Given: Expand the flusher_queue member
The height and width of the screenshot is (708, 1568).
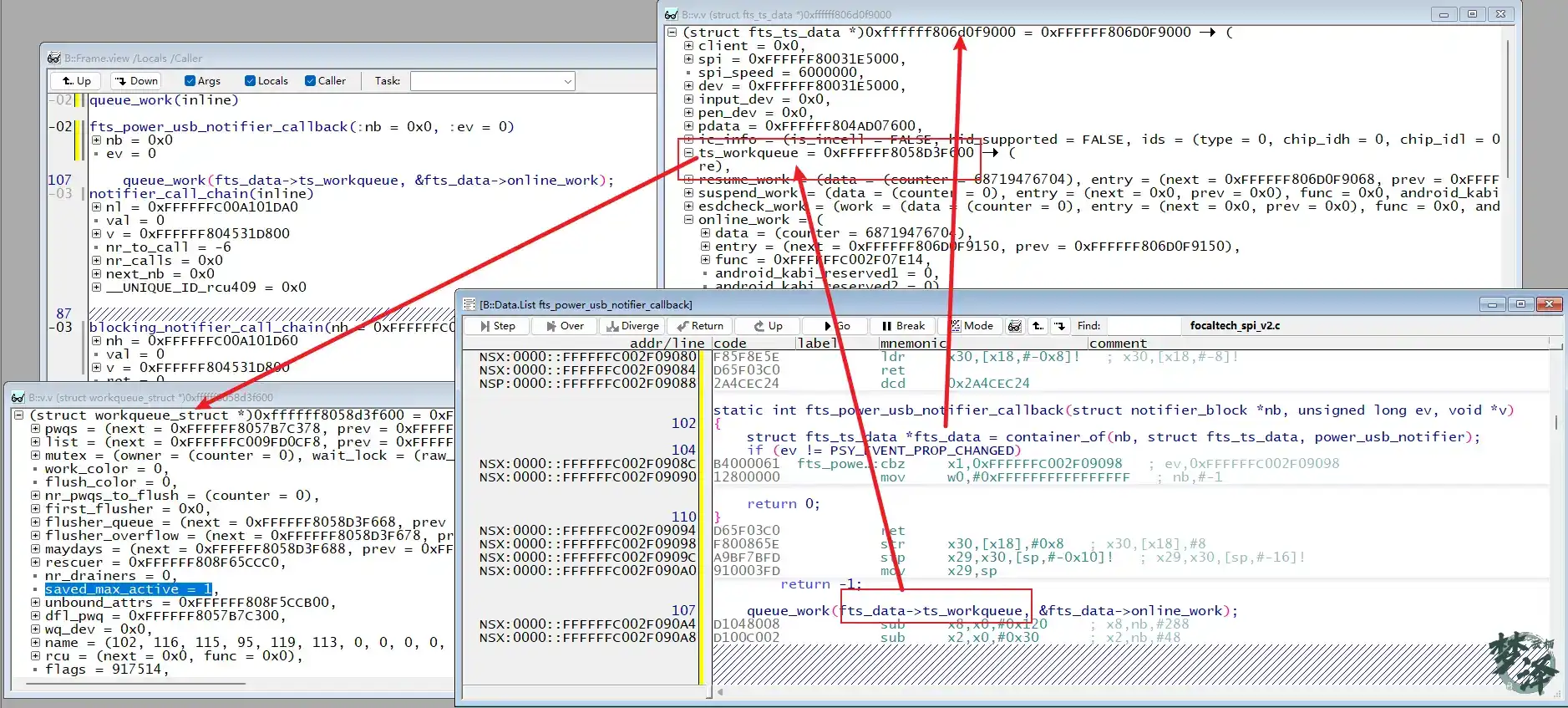Looking at the screenshot, I should 35,522.
